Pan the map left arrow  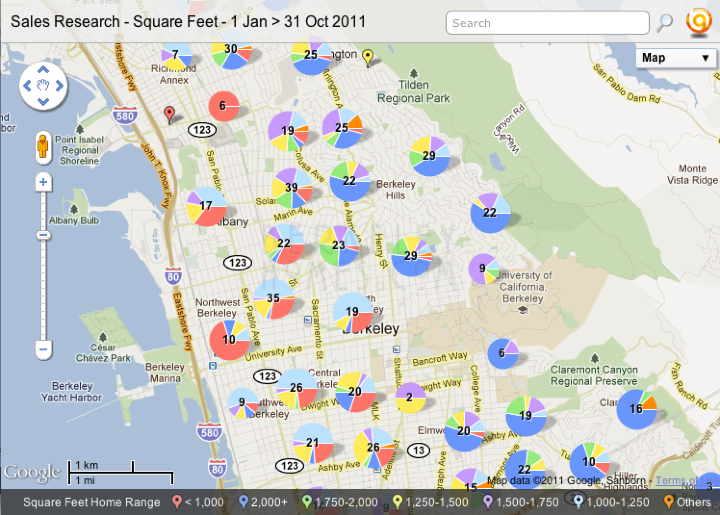click(x=27, y=86)
